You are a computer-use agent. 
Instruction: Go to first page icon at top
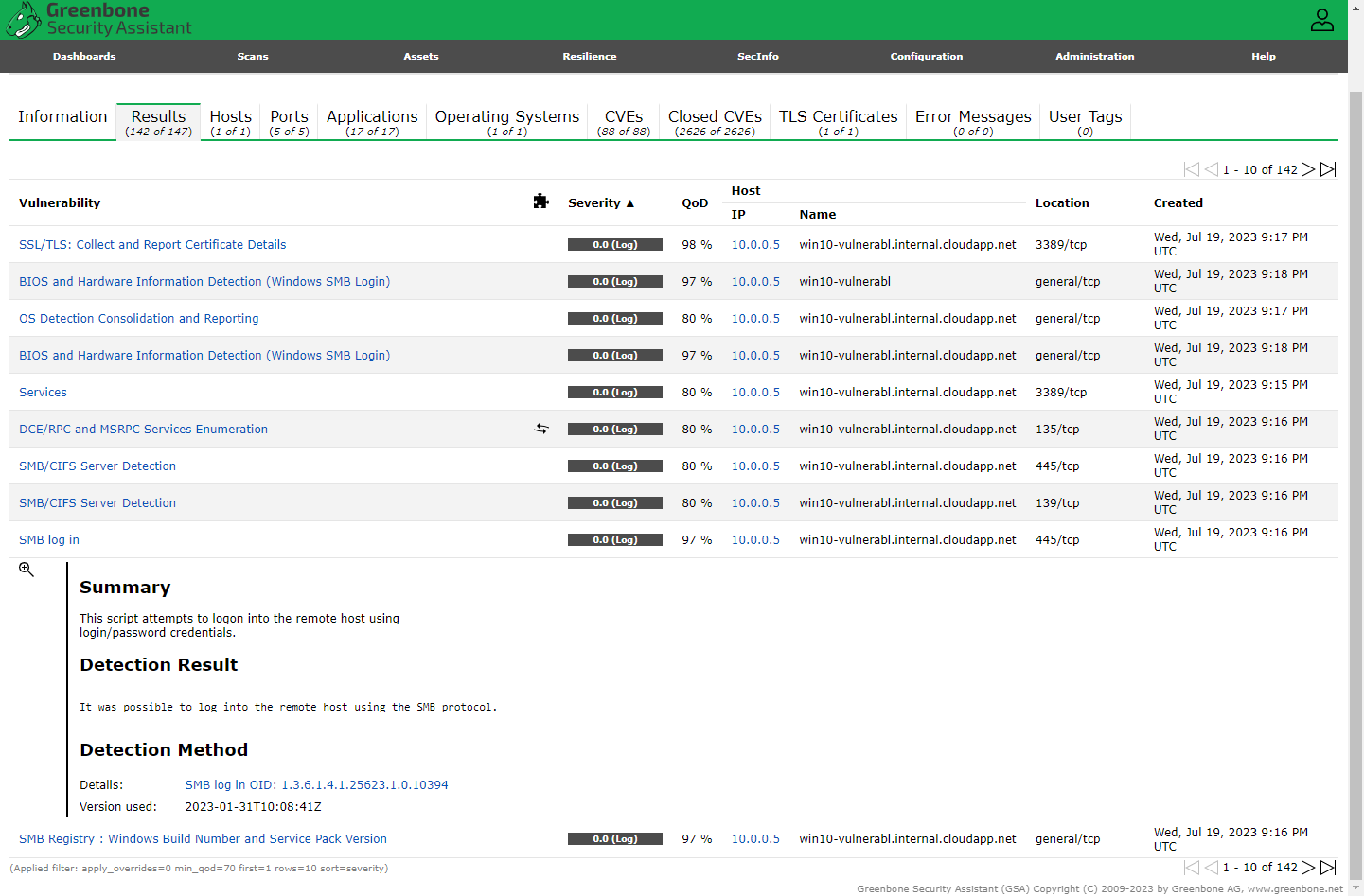[x=1192, y=169]
